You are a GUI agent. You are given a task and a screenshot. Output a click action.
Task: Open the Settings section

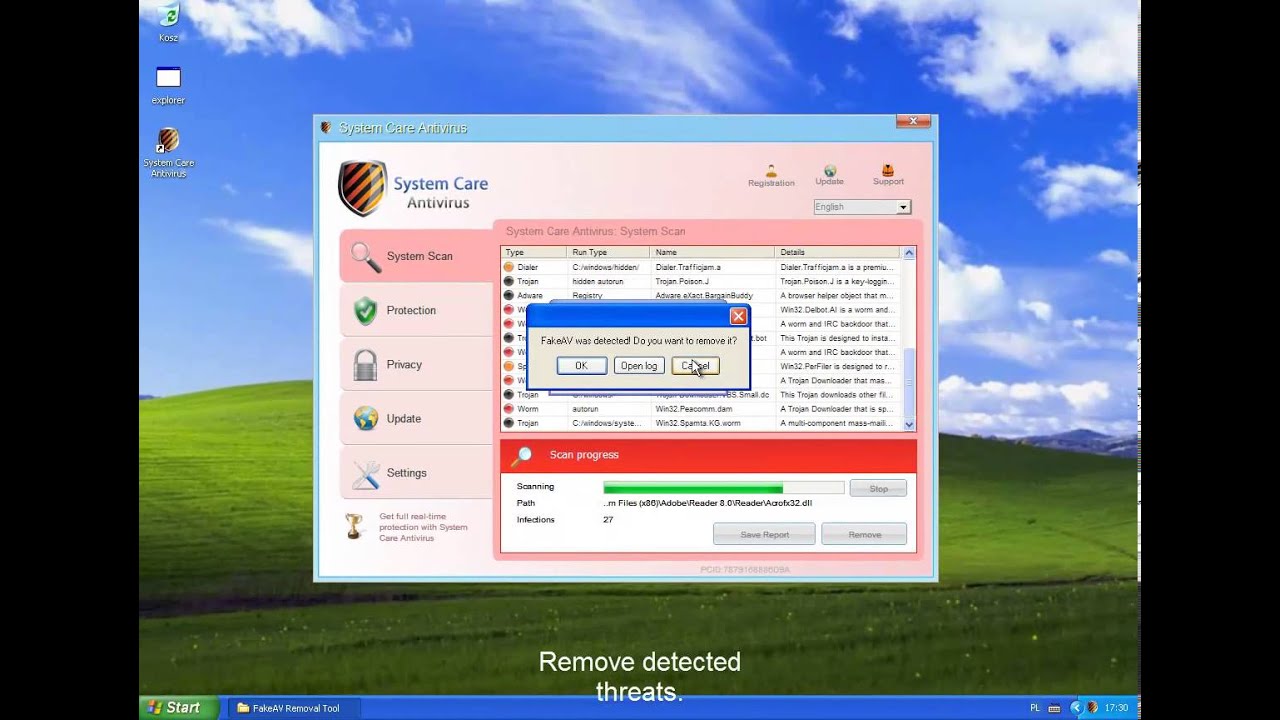click(x=415, y=472)
